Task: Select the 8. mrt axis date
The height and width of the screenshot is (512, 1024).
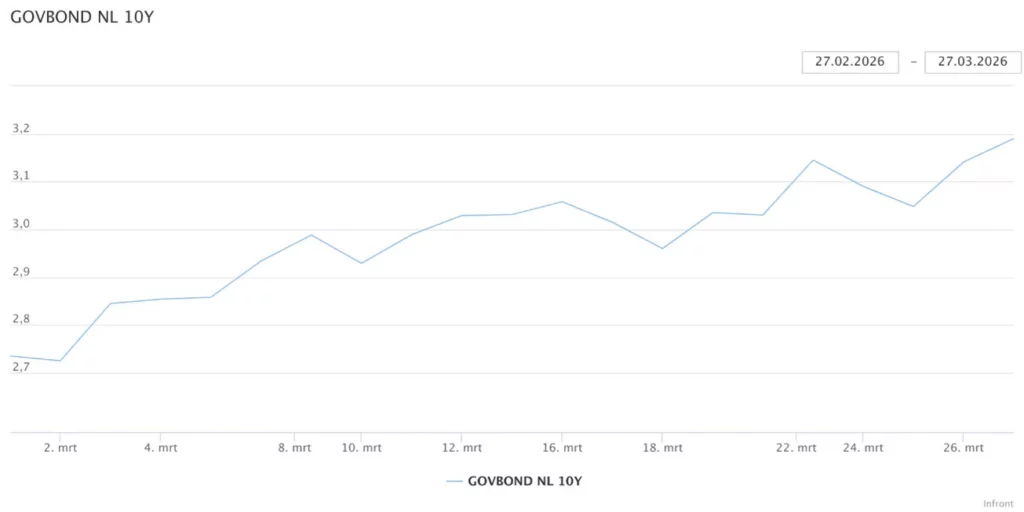Action: point(295,448)
